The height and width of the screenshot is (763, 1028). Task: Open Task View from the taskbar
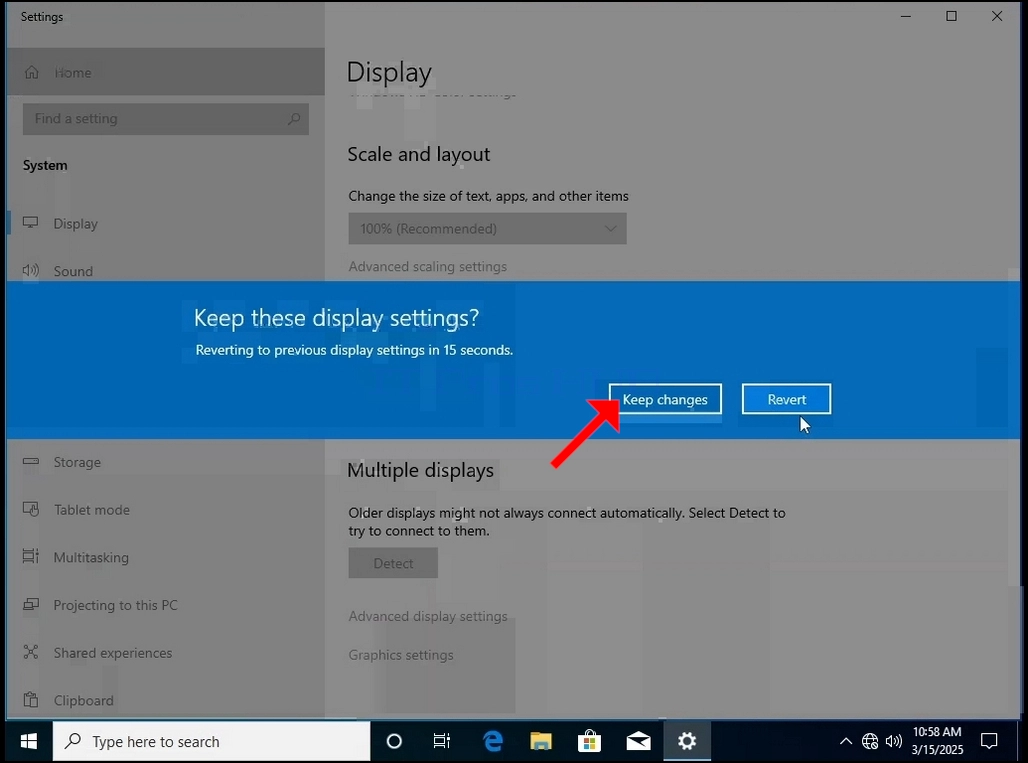click(442, 741)
